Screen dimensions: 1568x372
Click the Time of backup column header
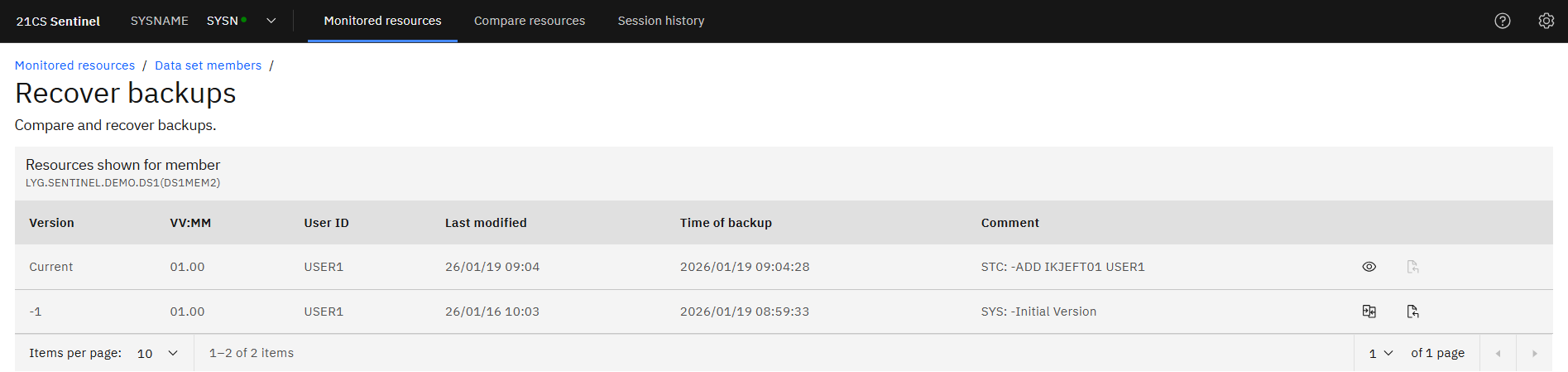(726, 223)
